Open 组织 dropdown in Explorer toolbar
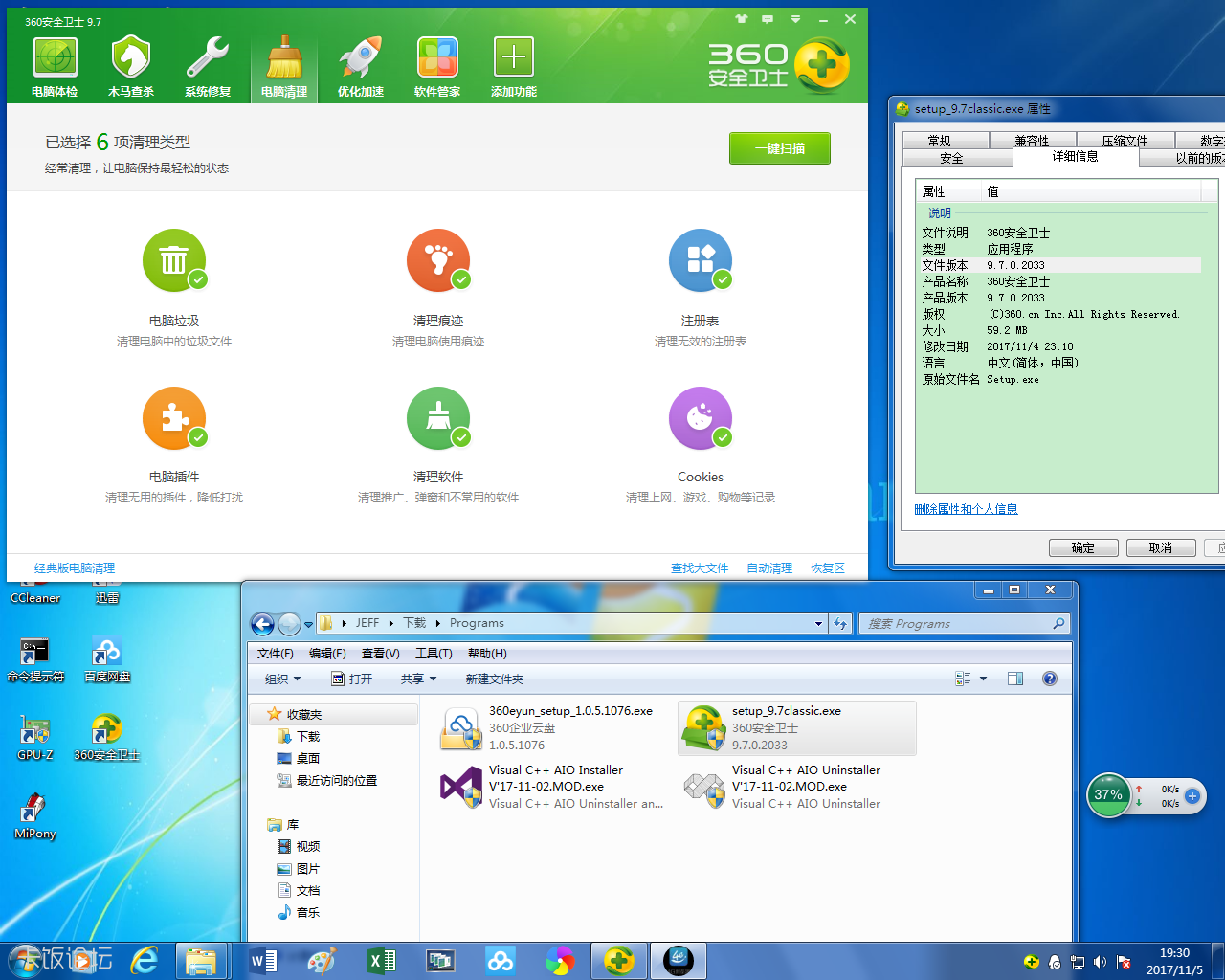1225x980 pixels. coord(282,679)
